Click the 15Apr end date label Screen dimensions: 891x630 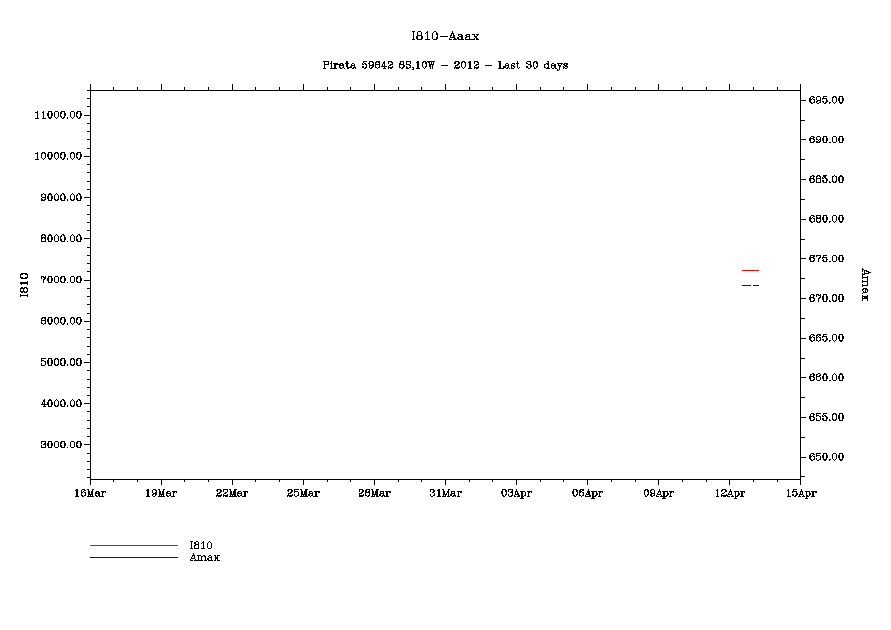coord(800,493)
